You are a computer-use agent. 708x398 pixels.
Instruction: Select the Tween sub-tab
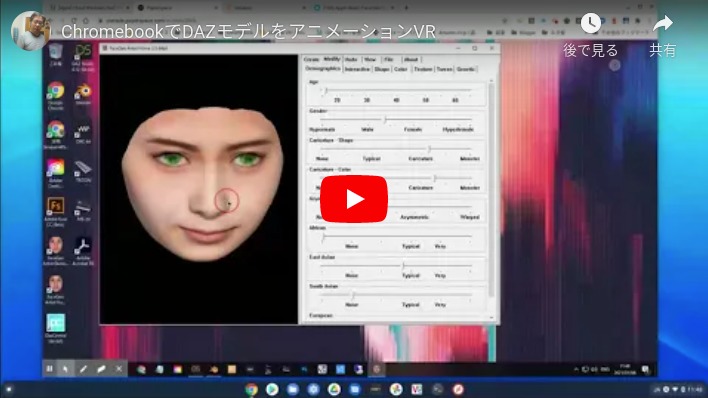point(444,69)
